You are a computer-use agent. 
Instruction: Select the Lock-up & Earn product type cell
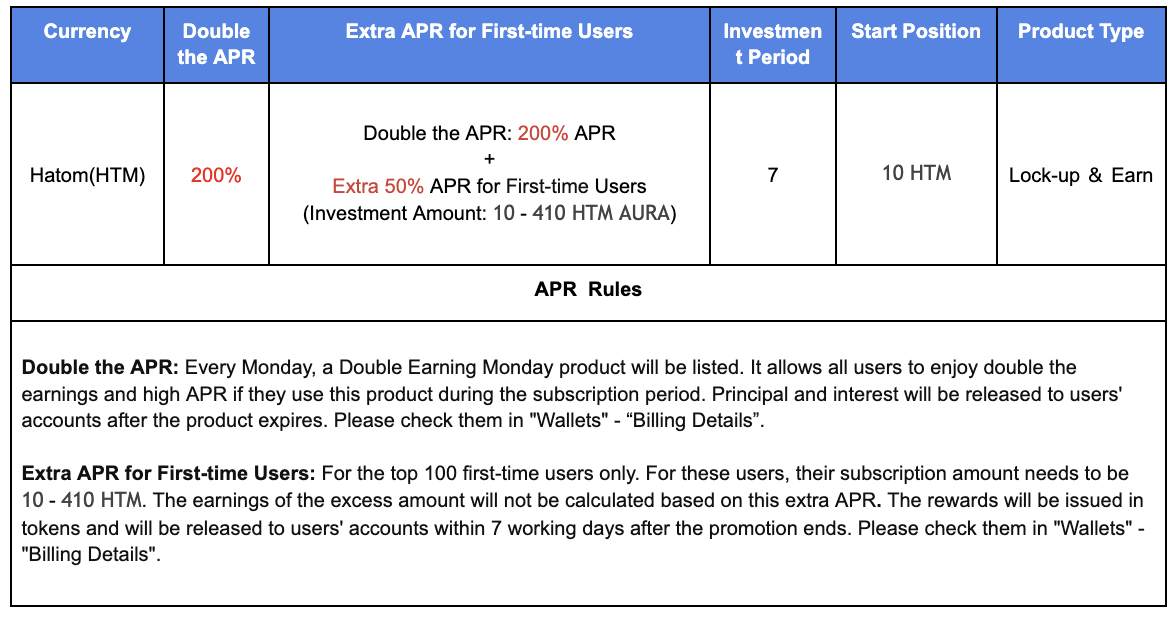1080,176
